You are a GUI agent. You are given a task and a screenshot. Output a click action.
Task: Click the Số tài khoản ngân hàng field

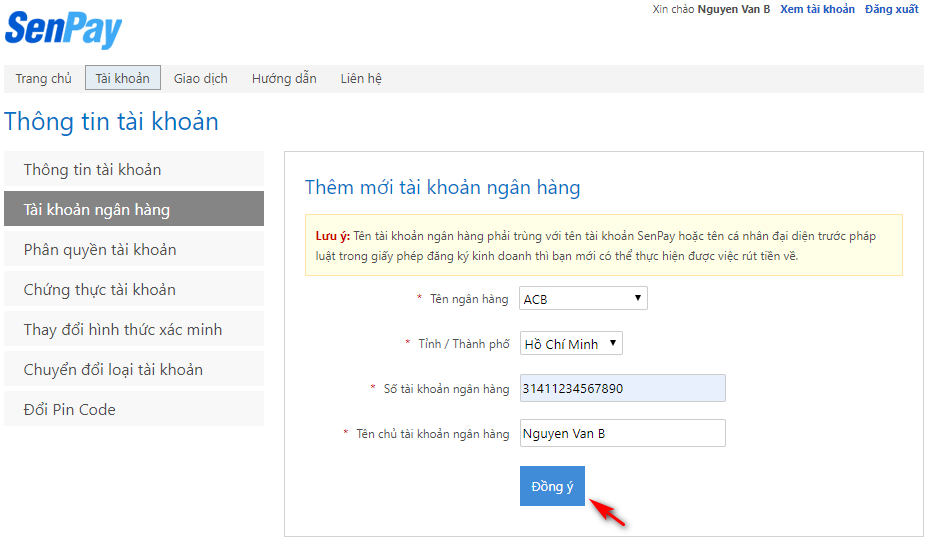click(622, 389)
